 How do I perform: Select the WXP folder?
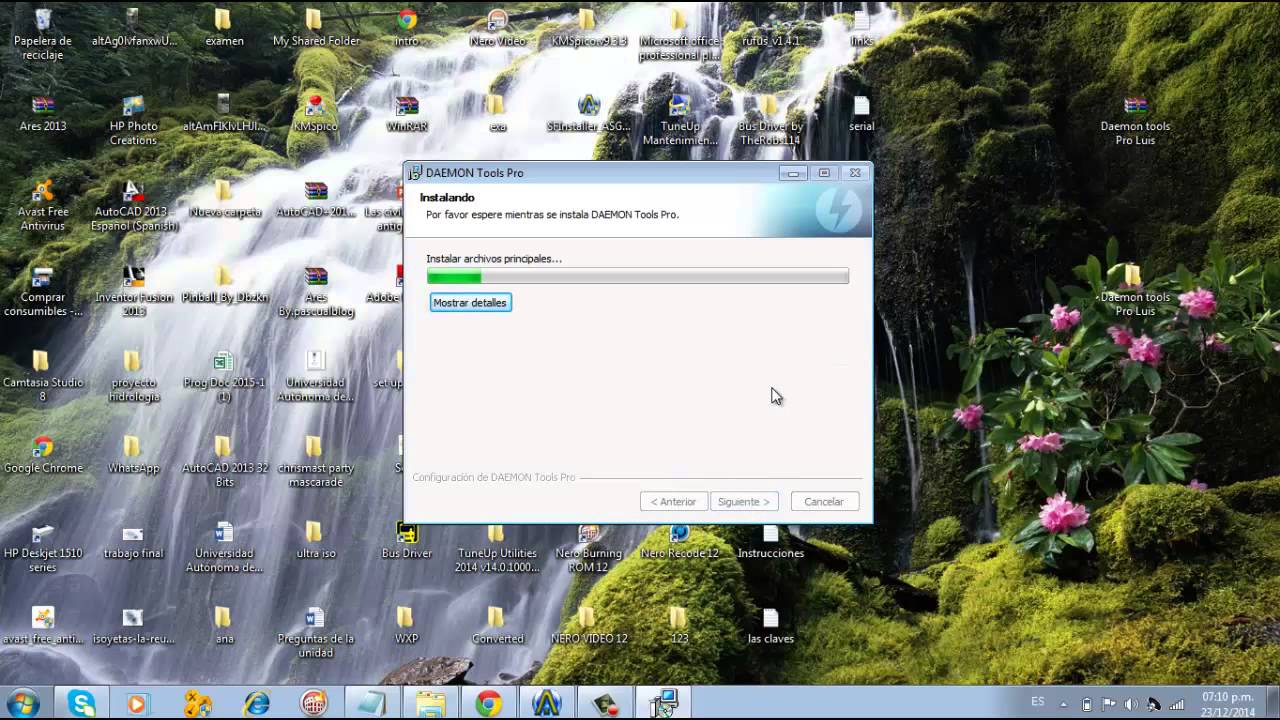coord(407,625)
